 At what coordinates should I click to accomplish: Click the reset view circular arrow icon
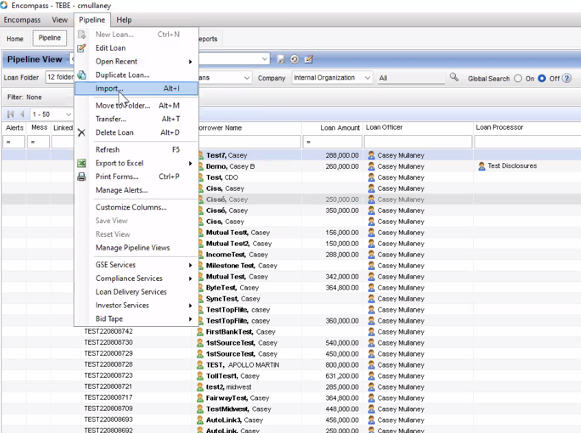(x=295, y=59)
